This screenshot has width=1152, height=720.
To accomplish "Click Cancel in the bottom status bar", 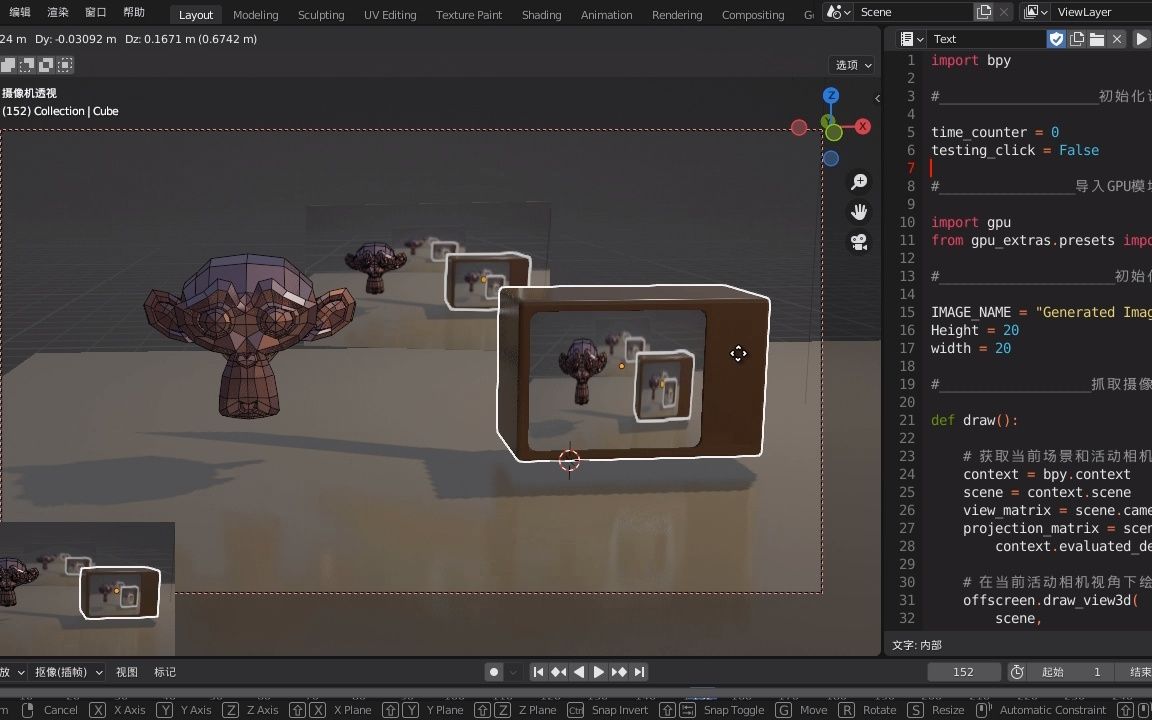I will [x=60, y=710].
